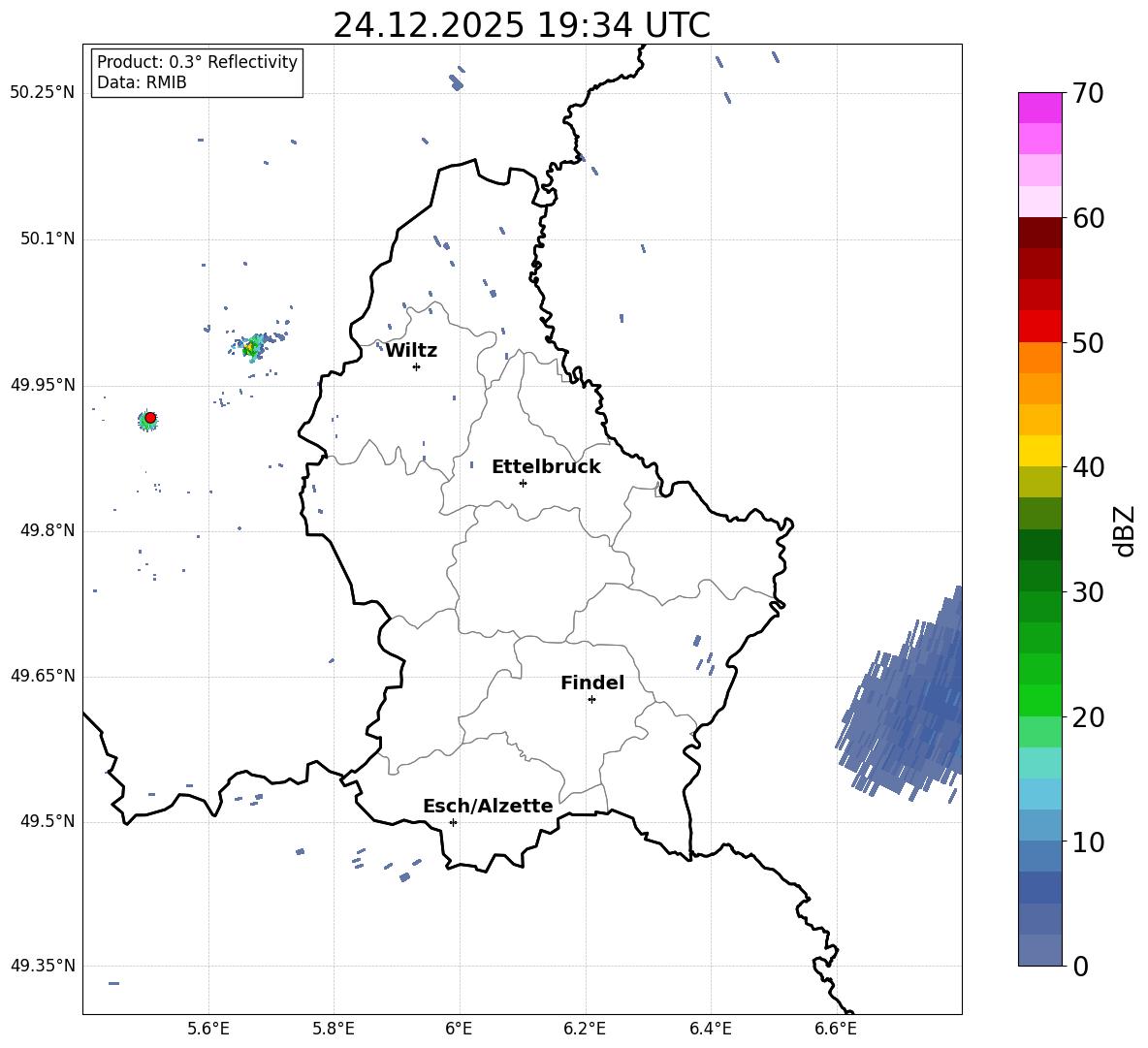Click the 49.35°N latitude label
This screenshot has height=1048, width=1148.
click(x=43, y=966)
